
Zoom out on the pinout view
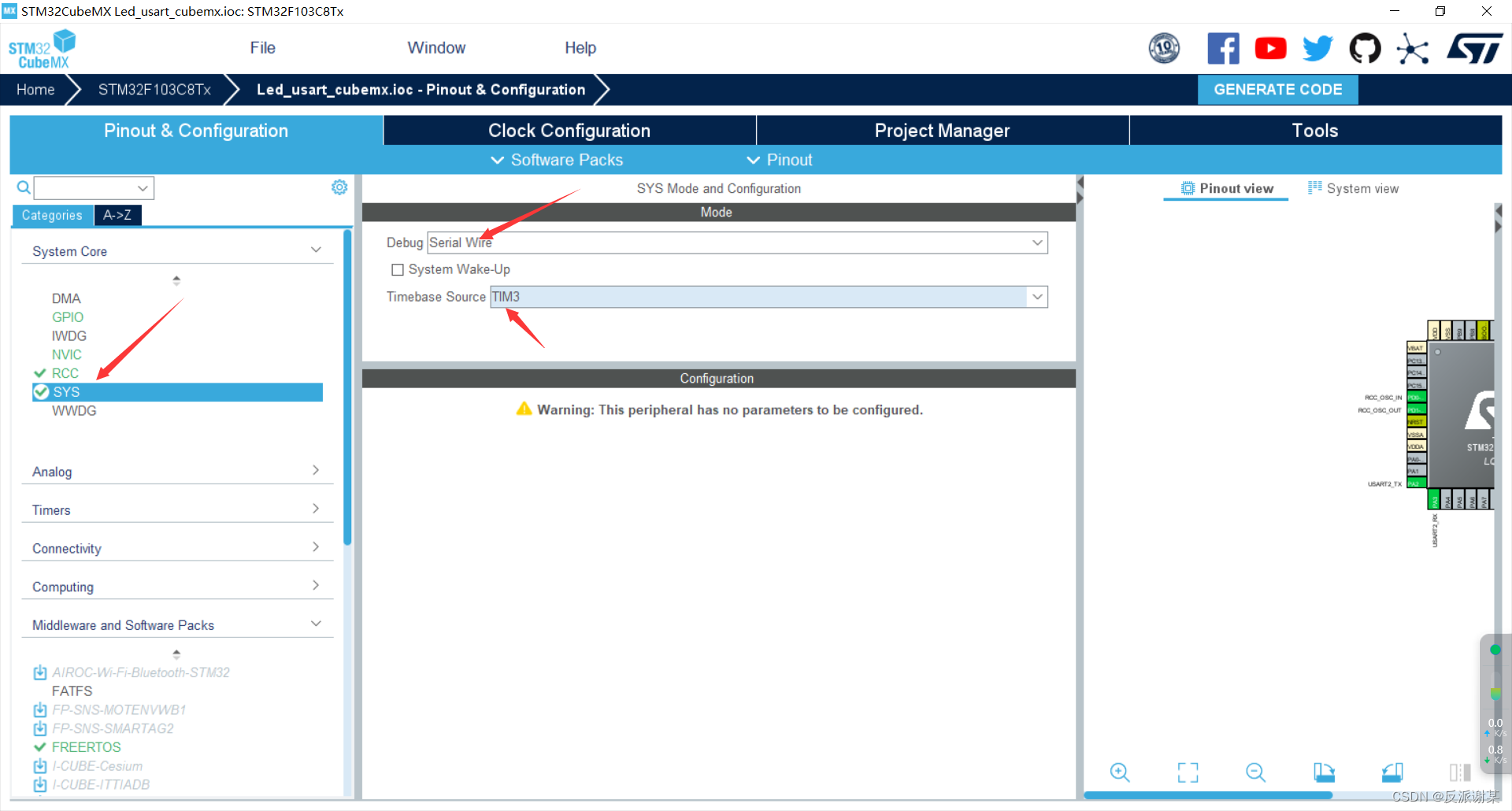(x=1256, y=772)
